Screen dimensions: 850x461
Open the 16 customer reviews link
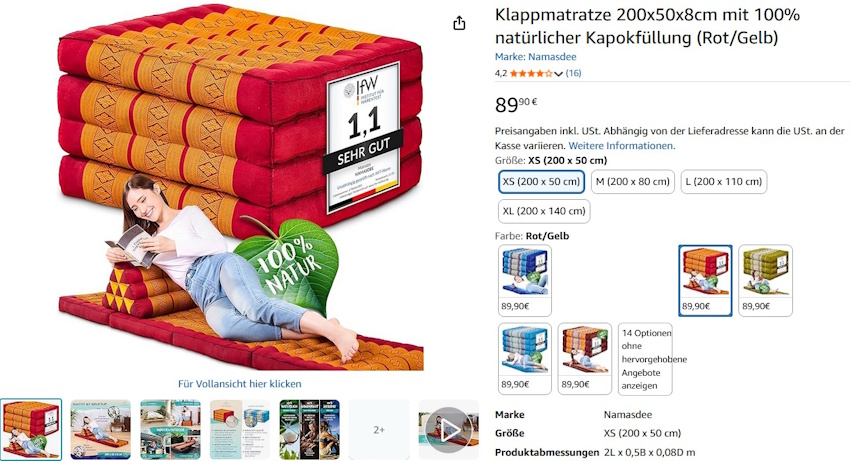[x=573, y=73]
